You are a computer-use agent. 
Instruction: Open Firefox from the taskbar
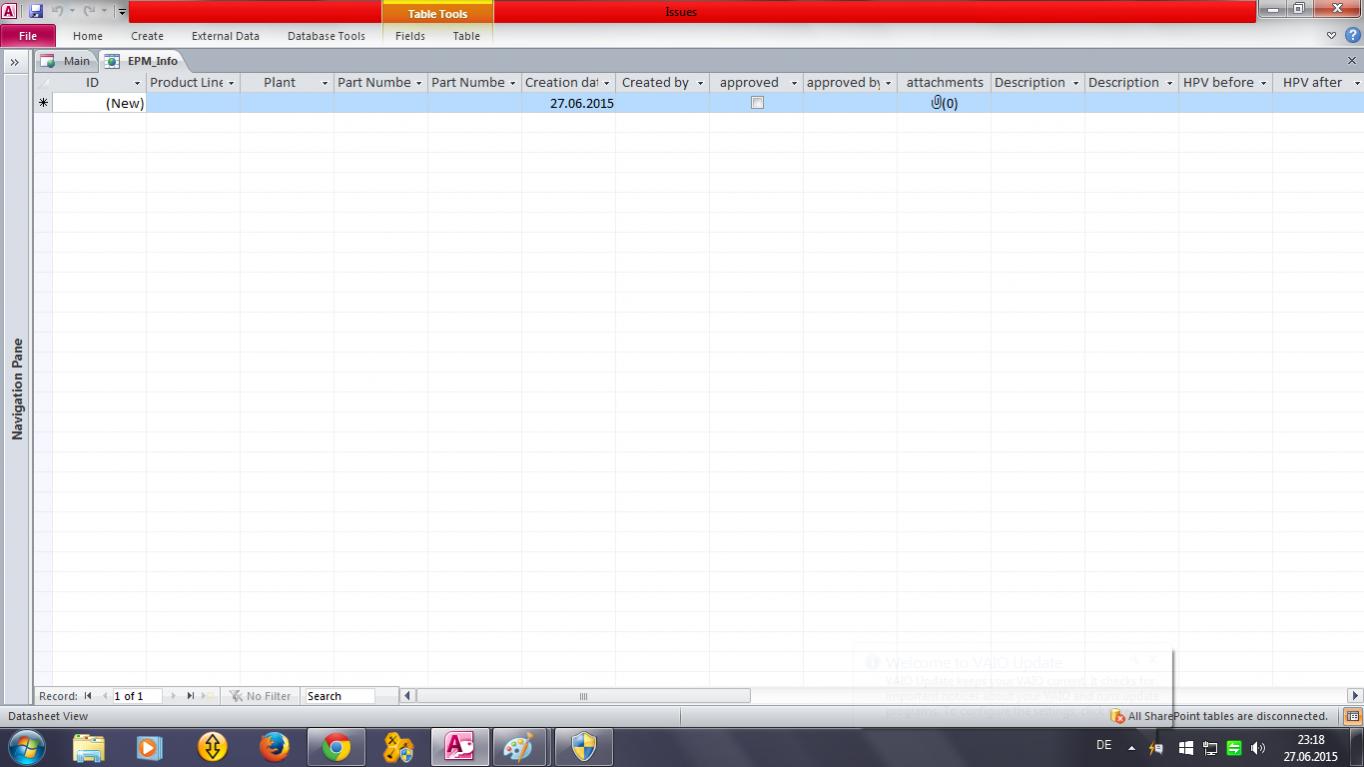pos(274,747)
